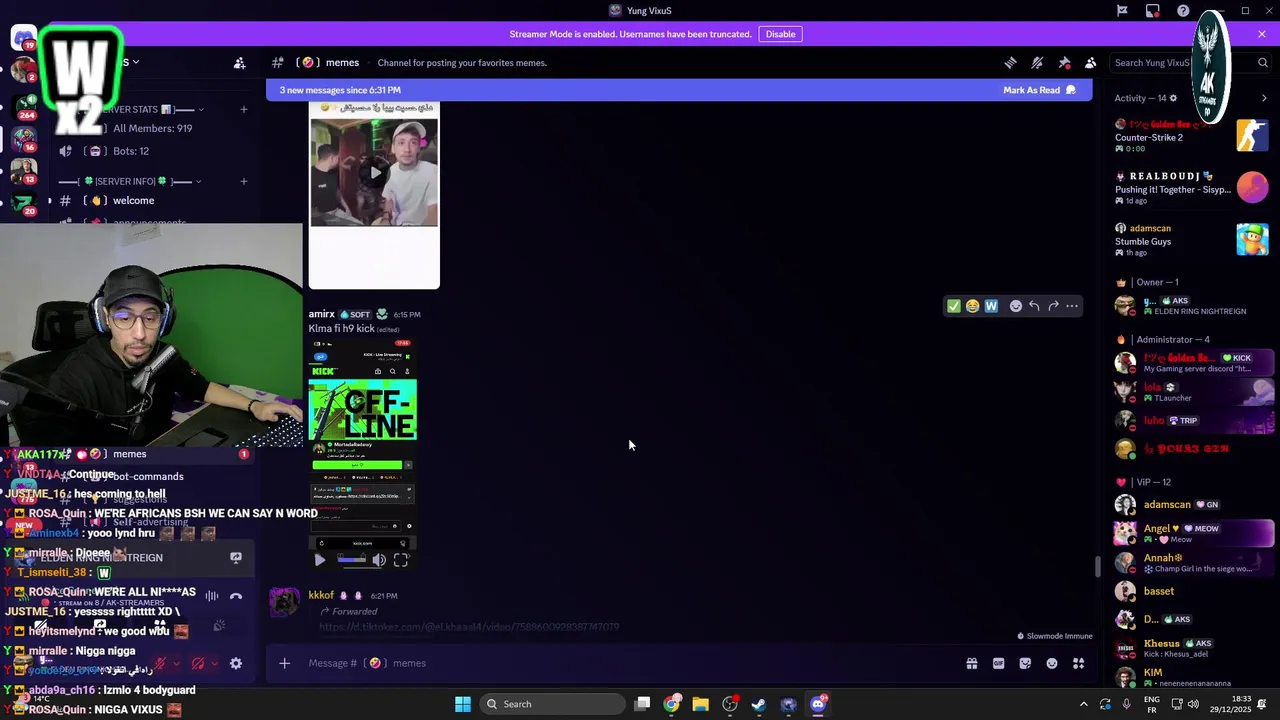
Task: Disable Streamer Mode via the banner button
Action: click(780, 34)
